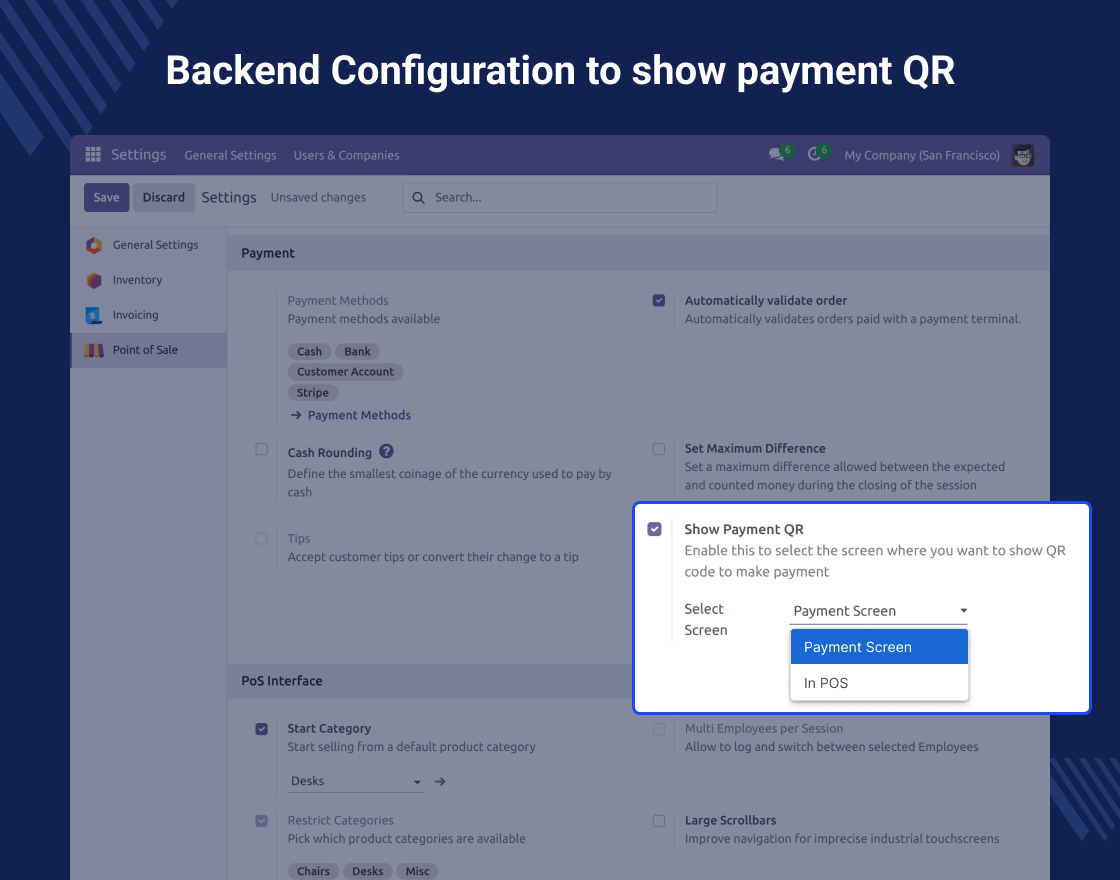Toggle Automatically validate order checkbox

coord(659,301)
